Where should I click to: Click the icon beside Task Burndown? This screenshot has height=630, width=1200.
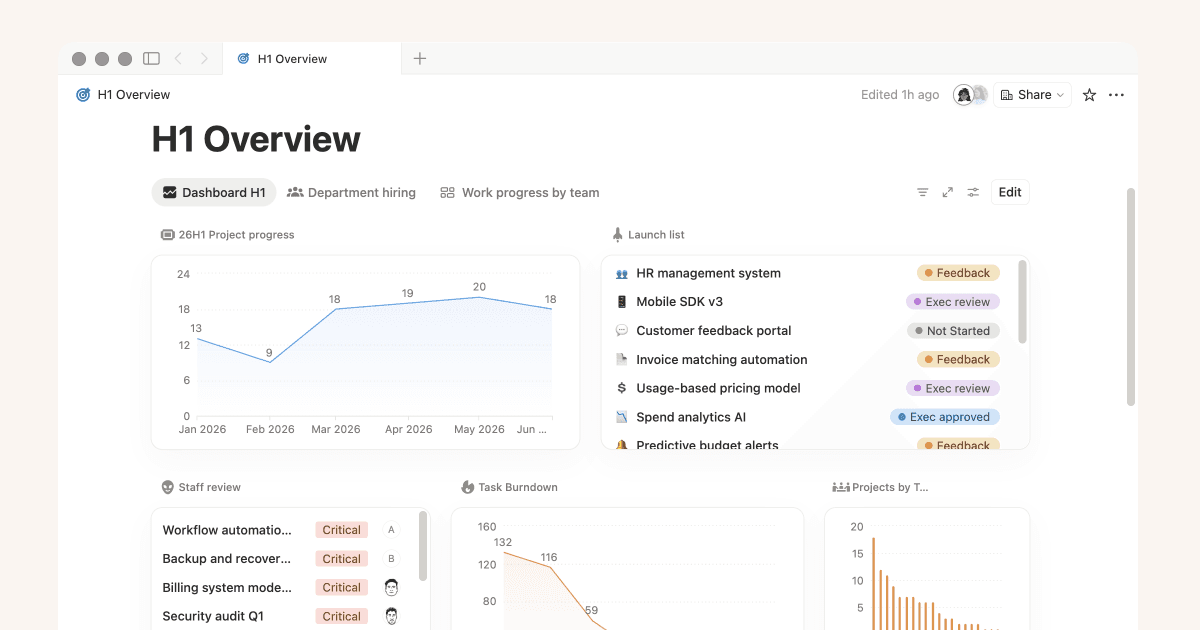(x=466, y=487)
